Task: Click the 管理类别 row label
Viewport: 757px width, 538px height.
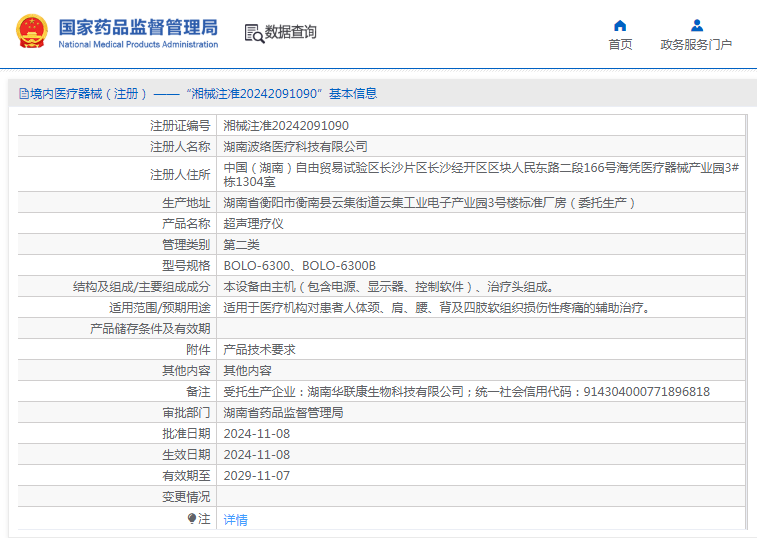Action: 186,245
